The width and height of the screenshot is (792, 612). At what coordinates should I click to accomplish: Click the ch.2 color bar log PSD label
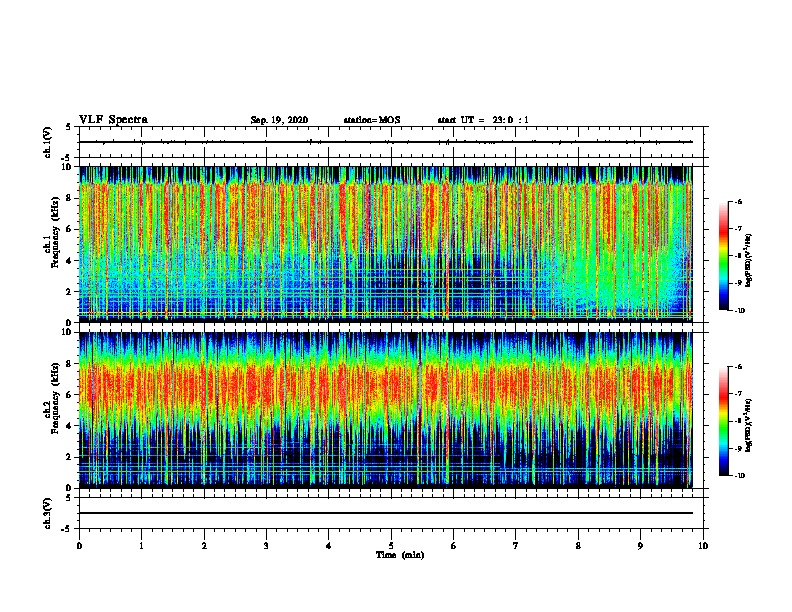(749, 425)
